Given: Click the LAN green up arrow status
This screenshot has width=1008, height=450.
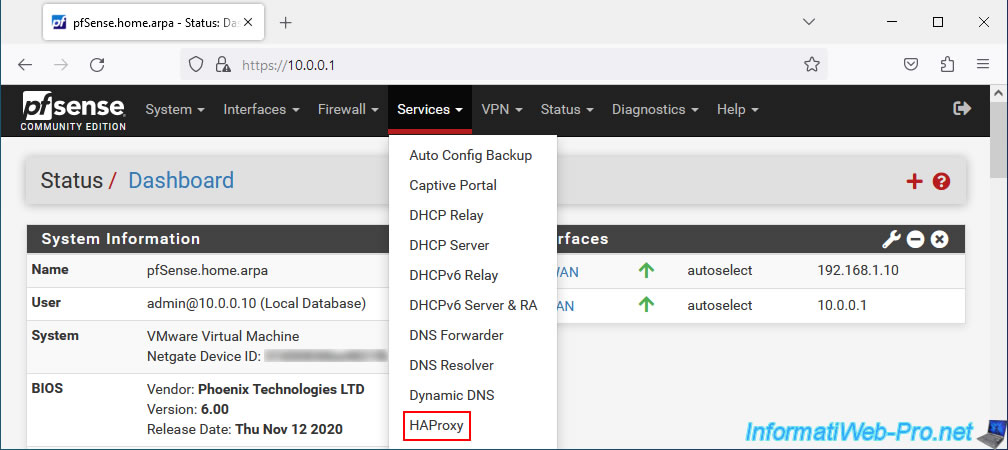Looking at the screenshot, I should click(646, 305).
